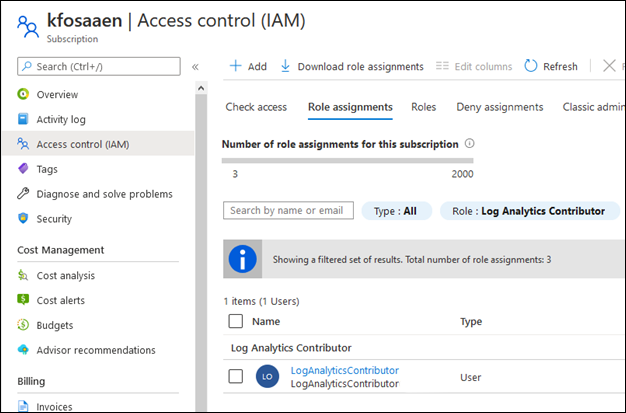Click the User type cell
Viewport: 626px width, 413px height.
tap(470, 377)
